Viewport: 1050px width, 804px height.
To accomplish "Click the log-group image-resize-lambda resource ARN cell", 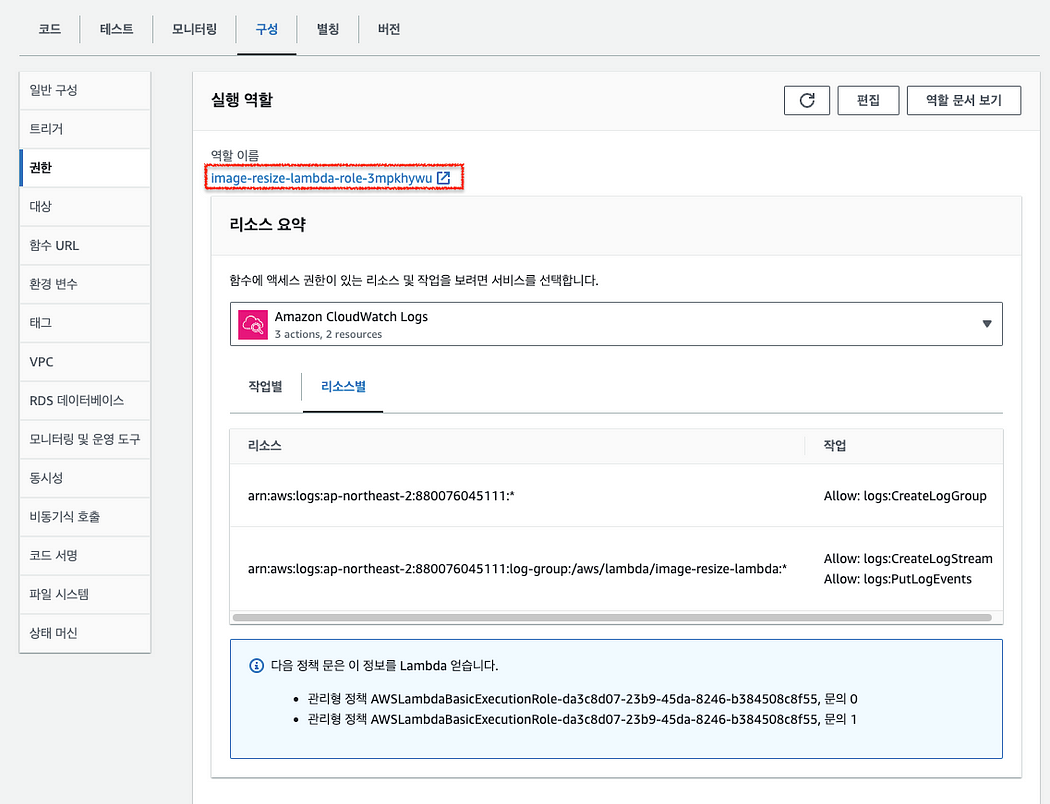I will click(518, 569).
